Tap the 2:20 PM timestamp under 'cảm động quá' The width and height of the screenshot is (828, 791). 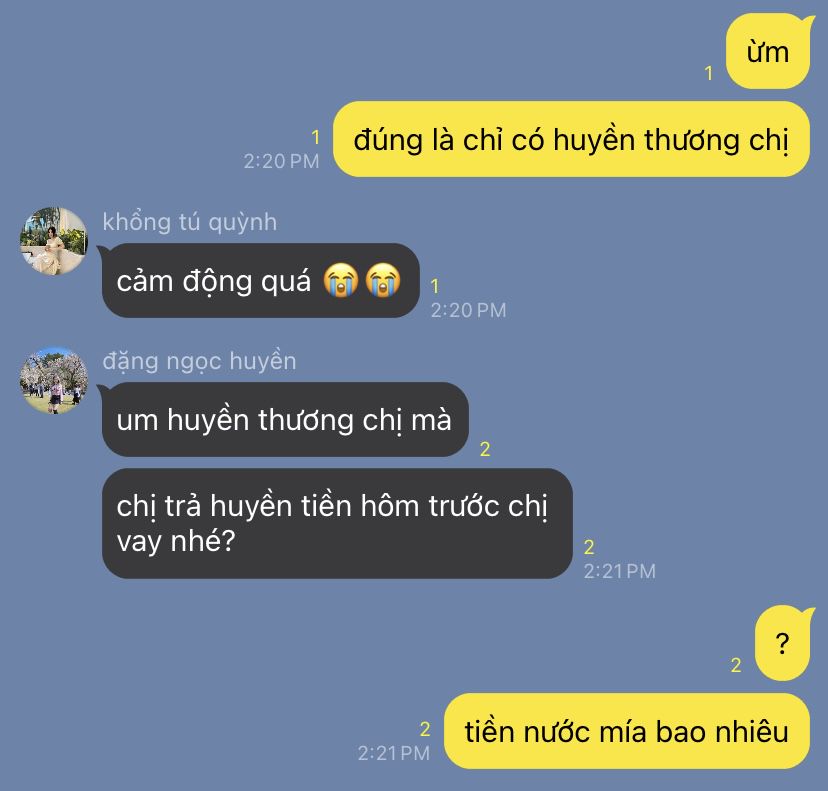(x=468, y=310)
